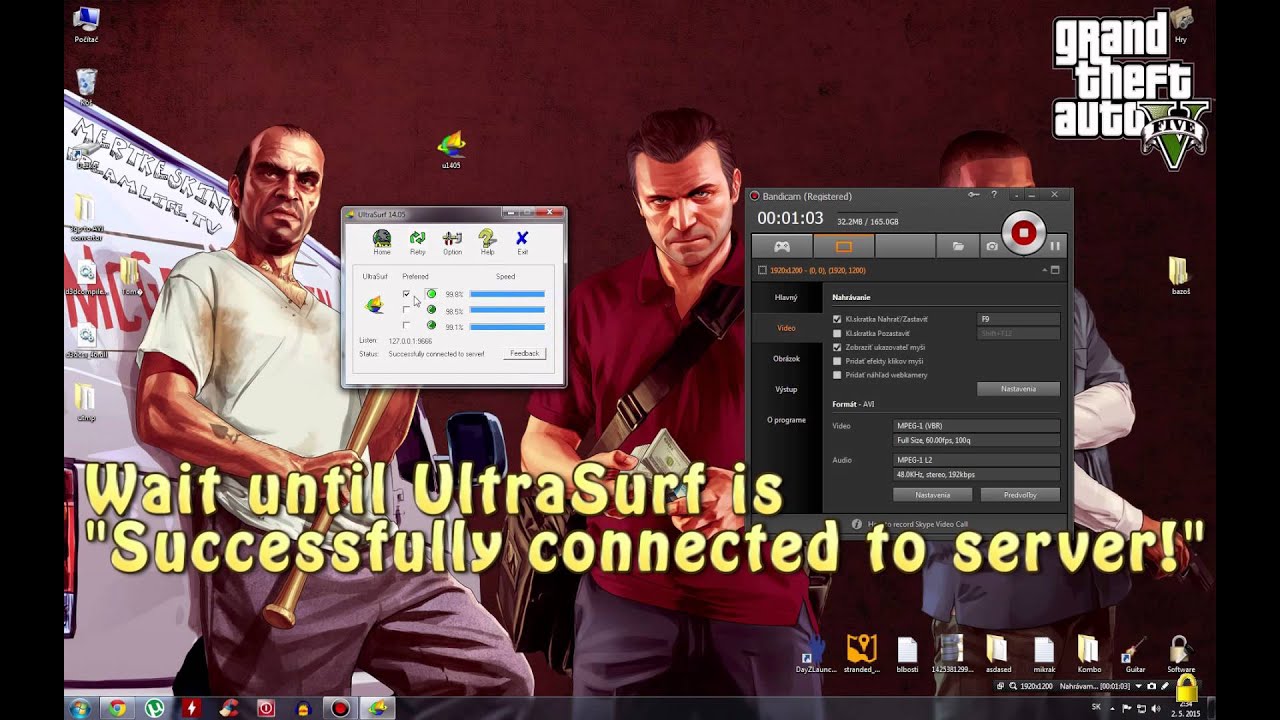Open the bazoš folder on desktop
The image size is (1280, 720).
(1180, 275)
